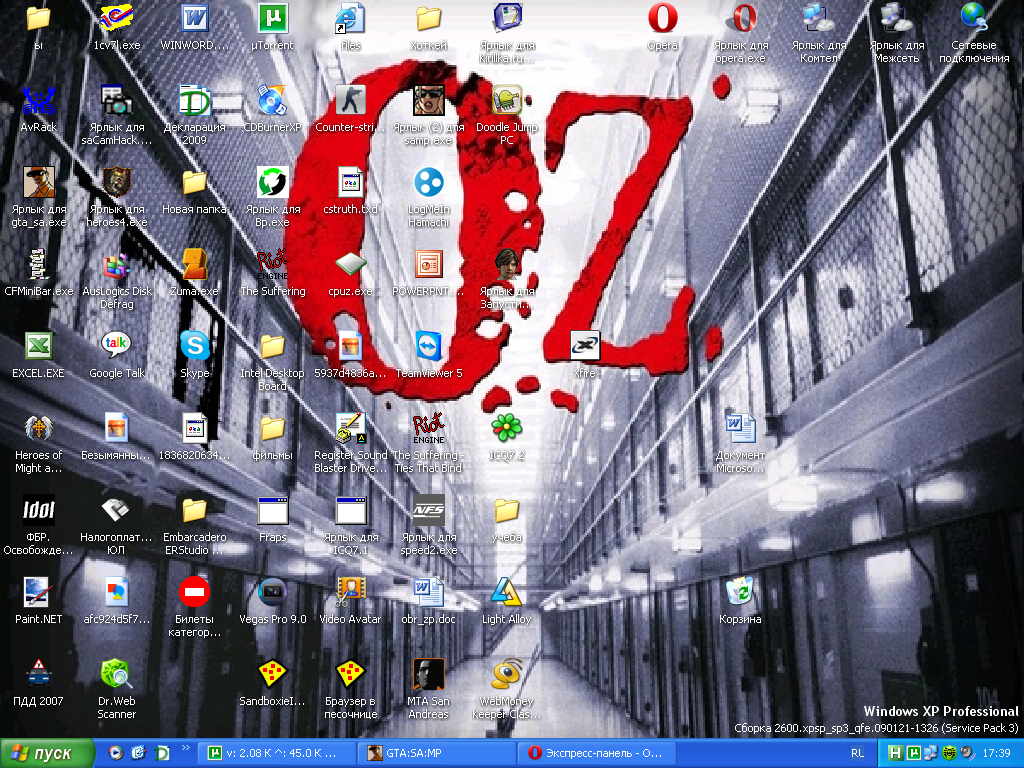
Task: Click the first green tray icon
Action: pyautogui.click(x=895, y=753)
